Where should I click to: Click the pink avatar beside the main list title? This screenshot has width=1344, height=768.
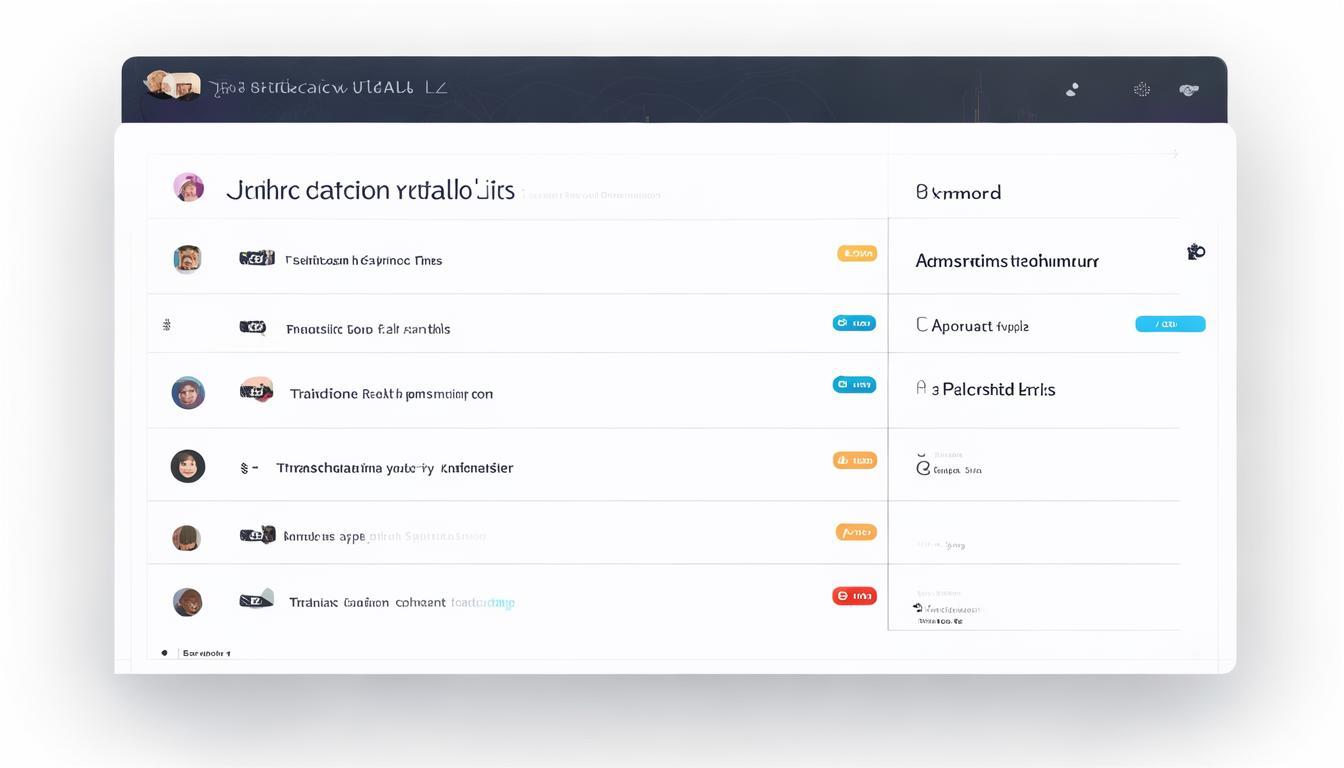point(188,187)
